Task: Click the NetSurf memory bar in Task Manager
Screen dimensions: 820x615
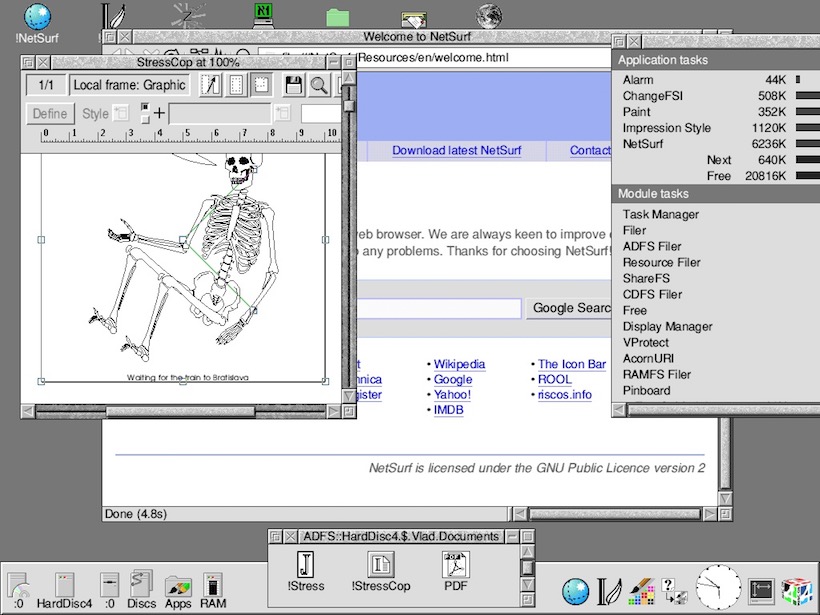Action: click(x=808, y=144)
